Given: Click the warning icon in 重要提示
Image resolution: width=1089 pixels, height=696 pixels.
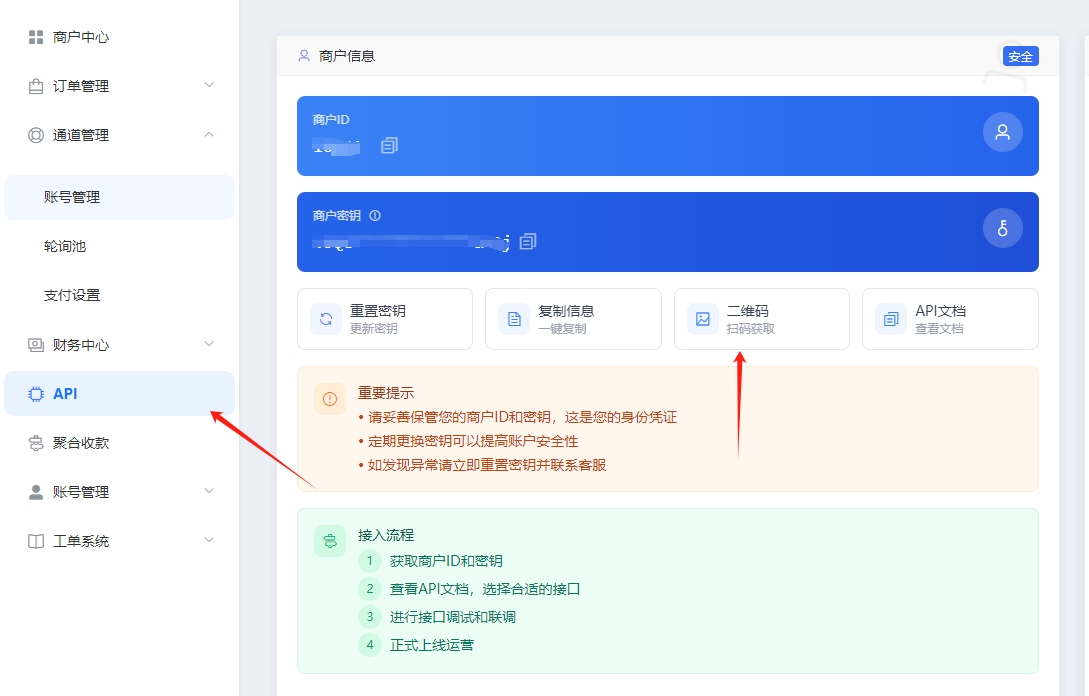Looking at the screenshot, I should click(x=330, y=399).
